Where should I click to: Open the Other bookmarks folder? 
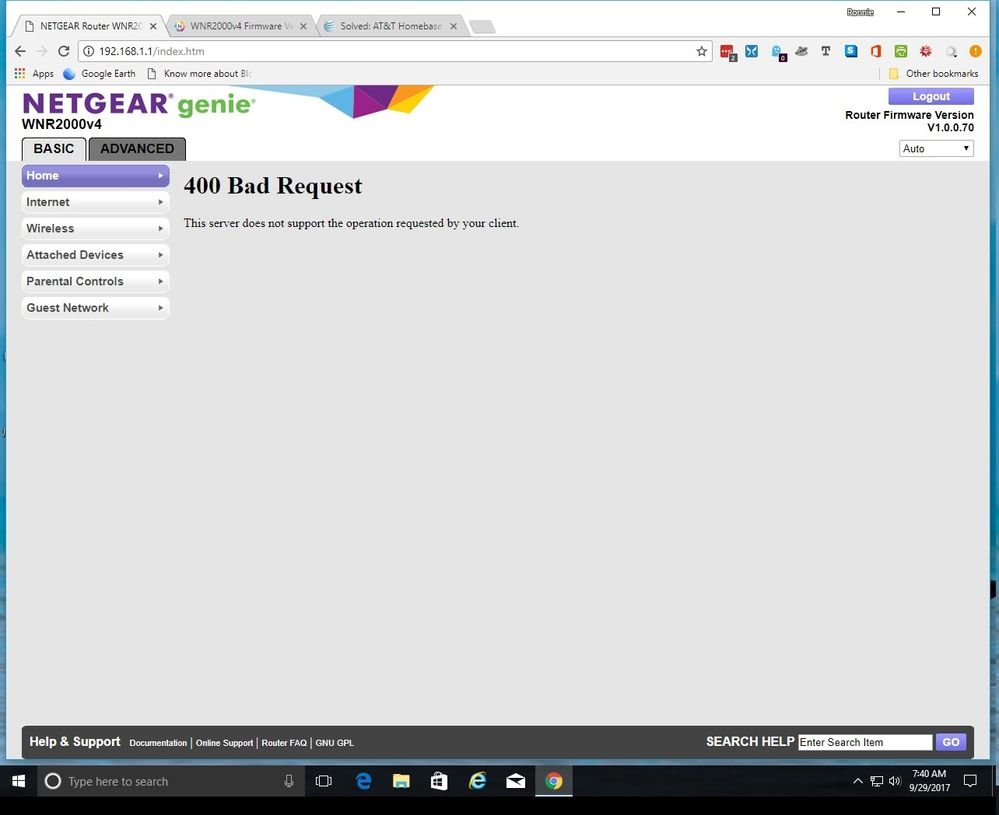932,73
